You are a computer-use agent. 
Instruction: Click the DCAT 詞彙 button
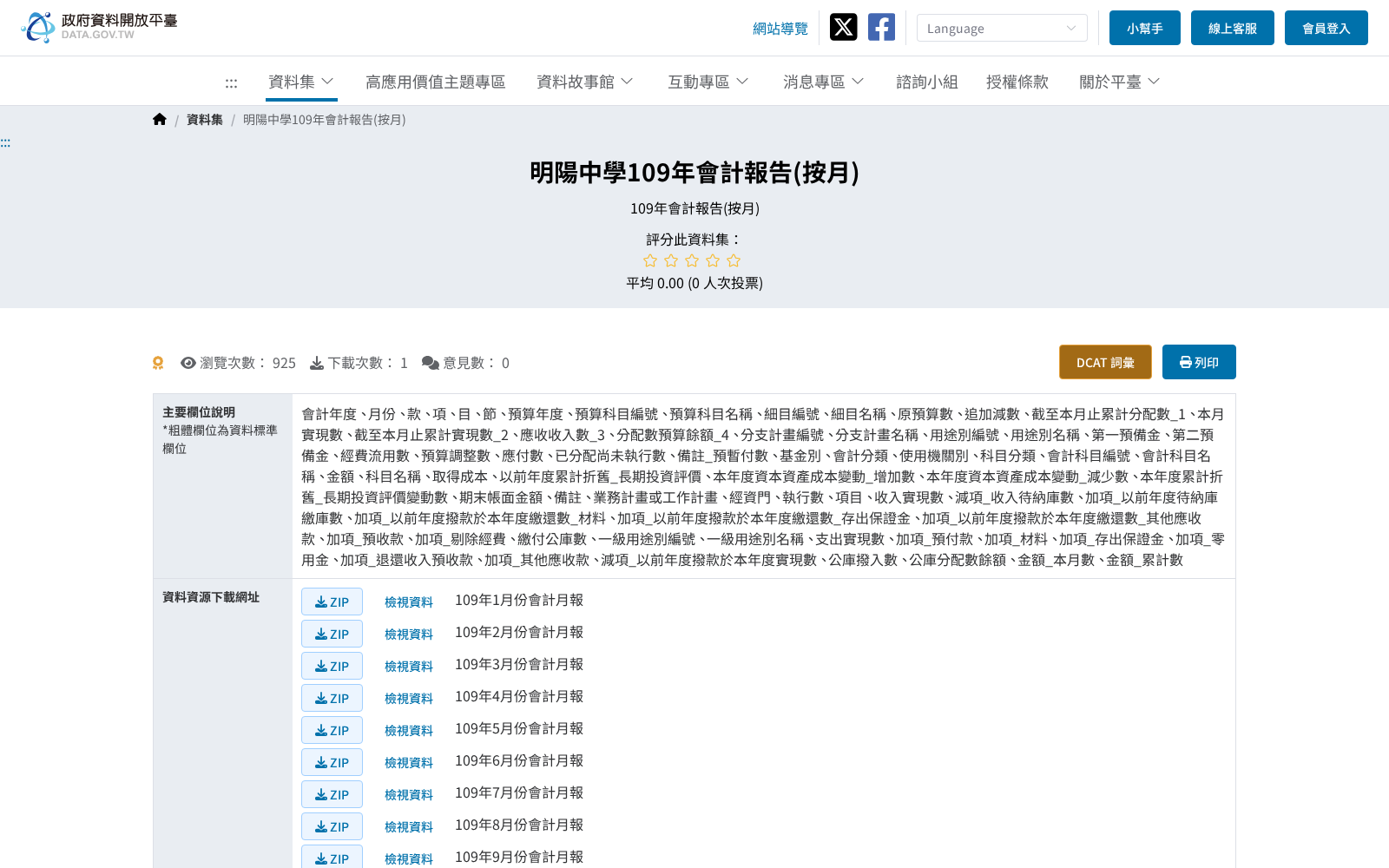(x=1105, y=362)
